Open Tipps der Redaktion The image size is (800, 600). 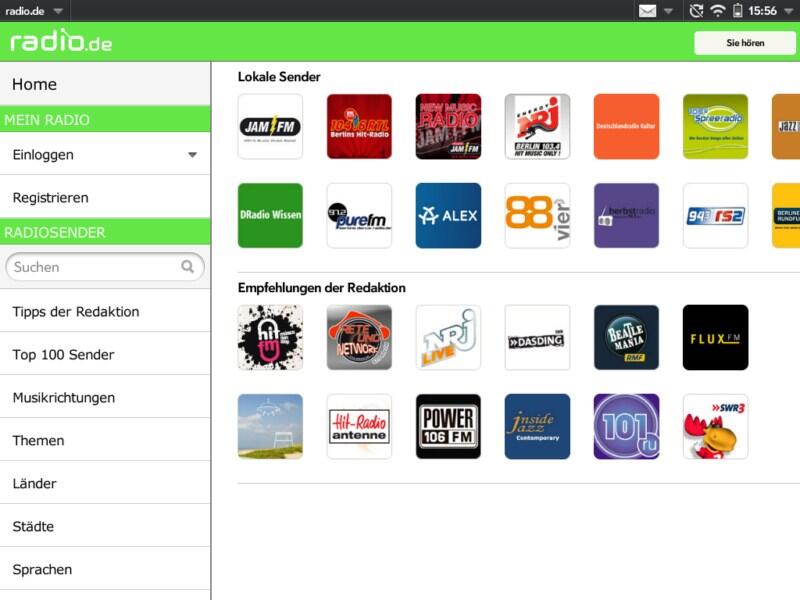coord(105,311)
